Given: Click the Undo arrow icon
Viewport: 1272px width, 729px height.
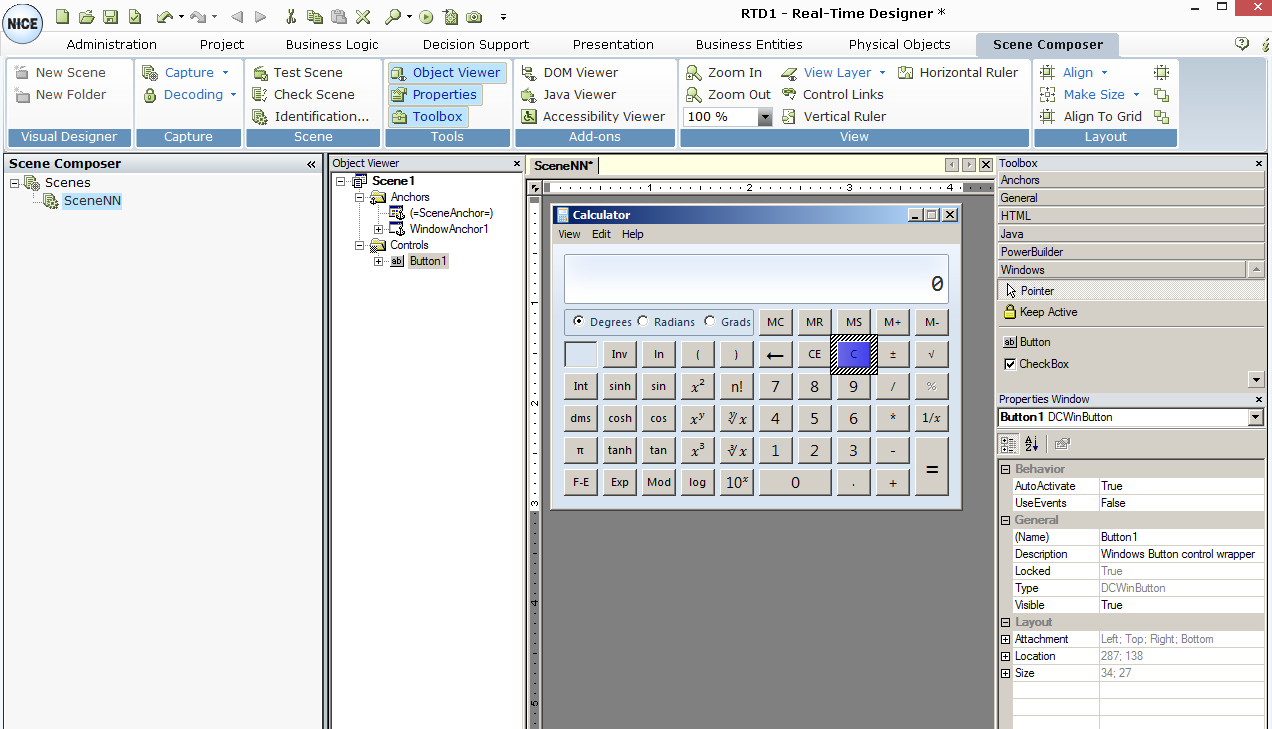Looking at the screenshot, I should click(165, 16).
